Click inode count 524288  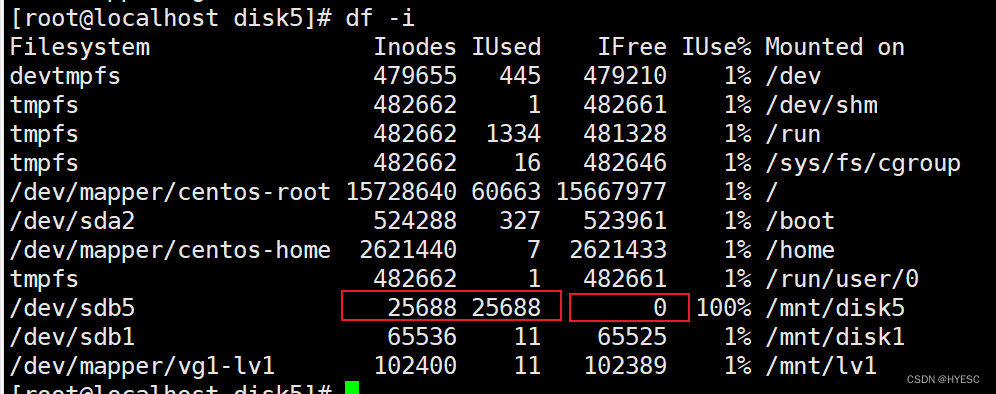coord(415,221)
